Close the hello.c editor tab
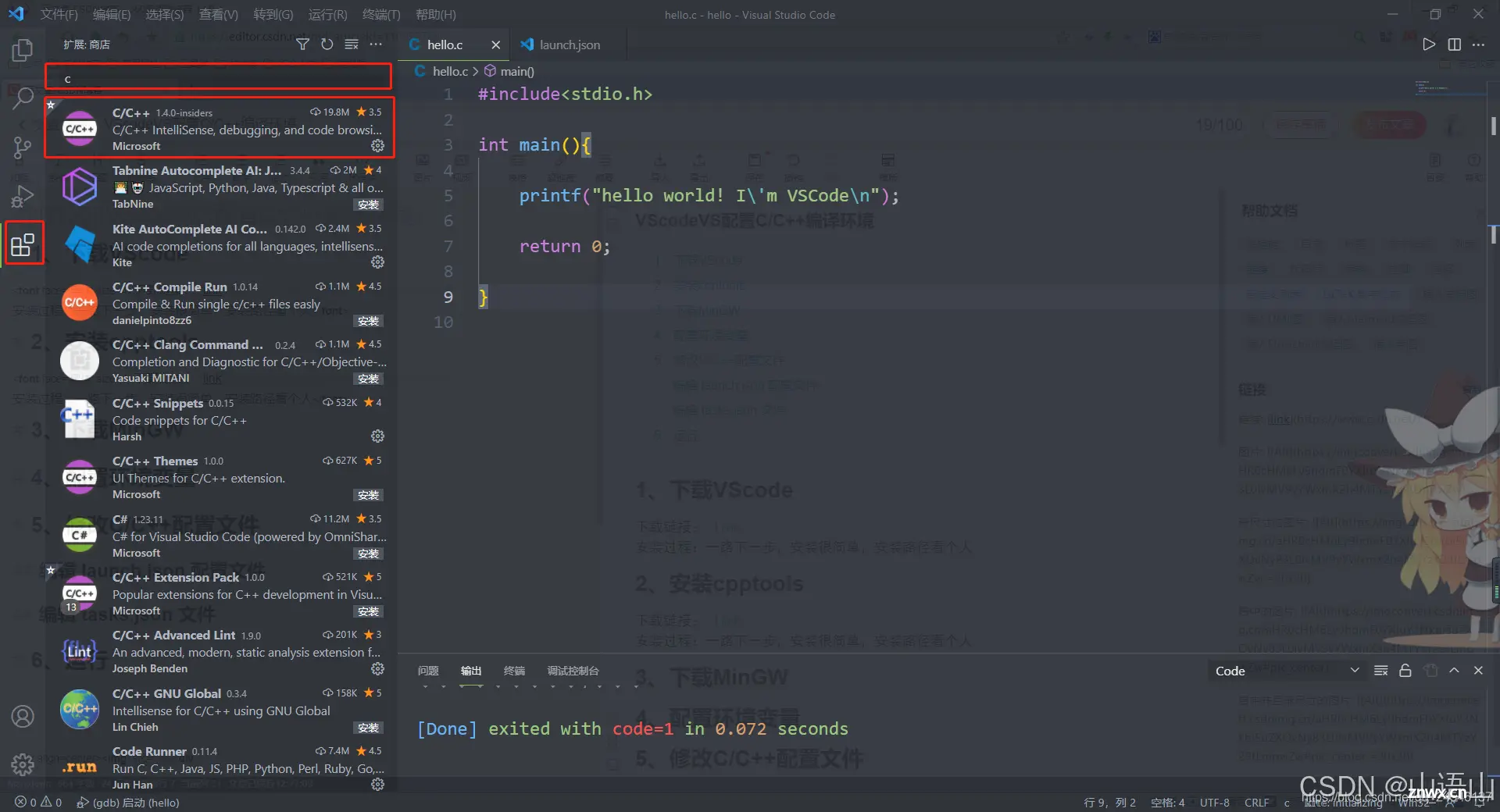 coord(495,45)
